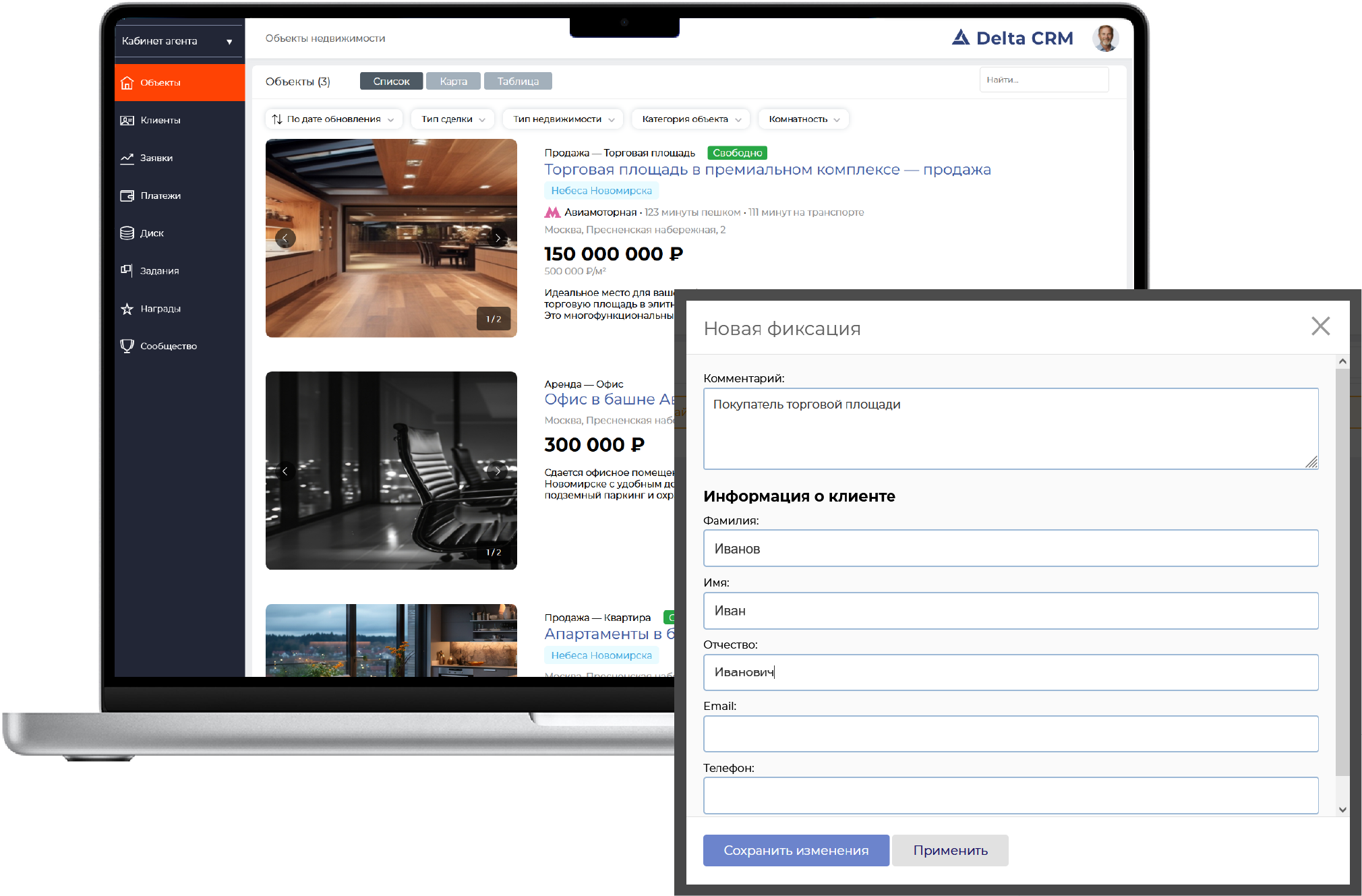This screenshot has width=1362, height=896.
Task: Open the Платежи wallet icon
Action: click(x=127, y=196)
